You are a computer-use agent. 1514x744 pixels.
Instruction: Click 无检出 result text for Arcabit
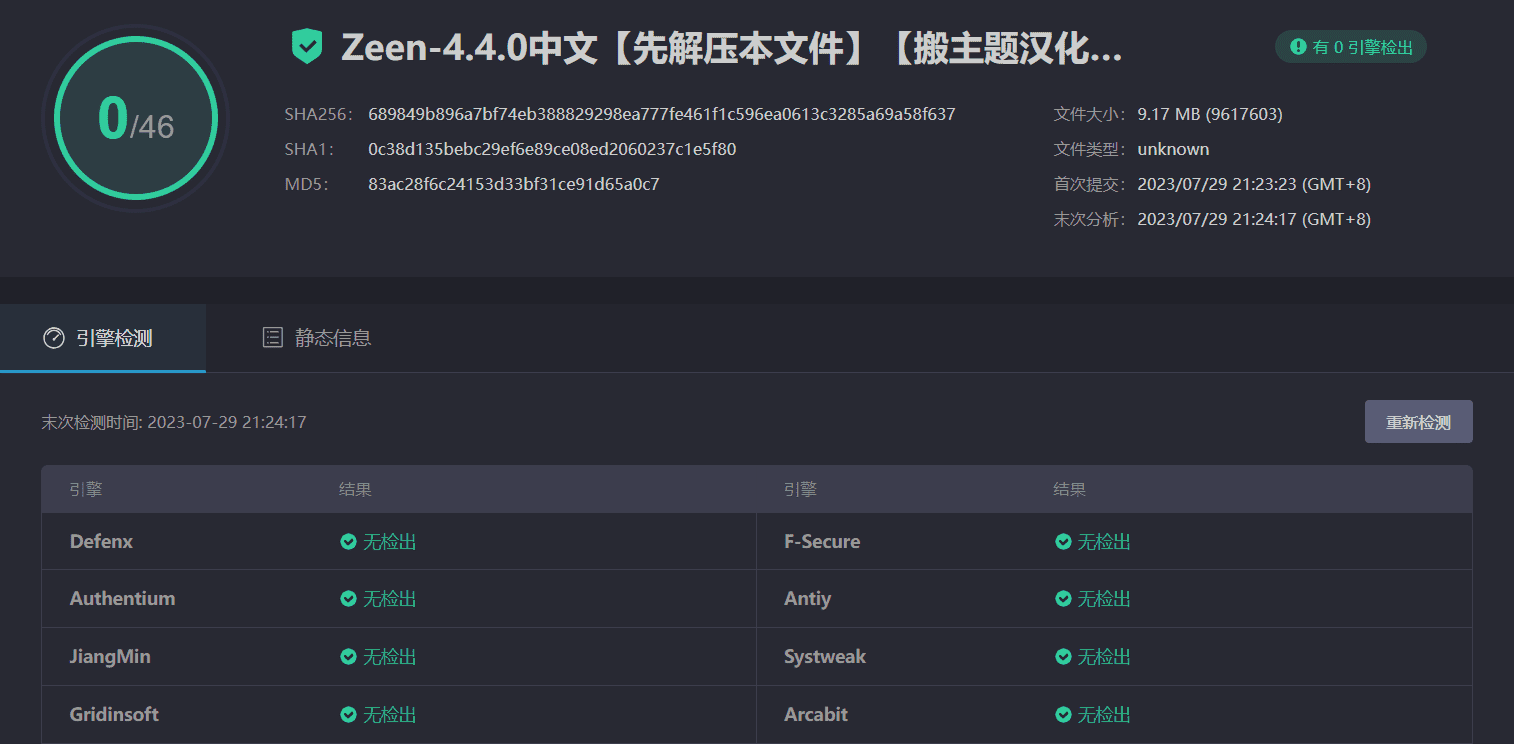click(1104, 715)
